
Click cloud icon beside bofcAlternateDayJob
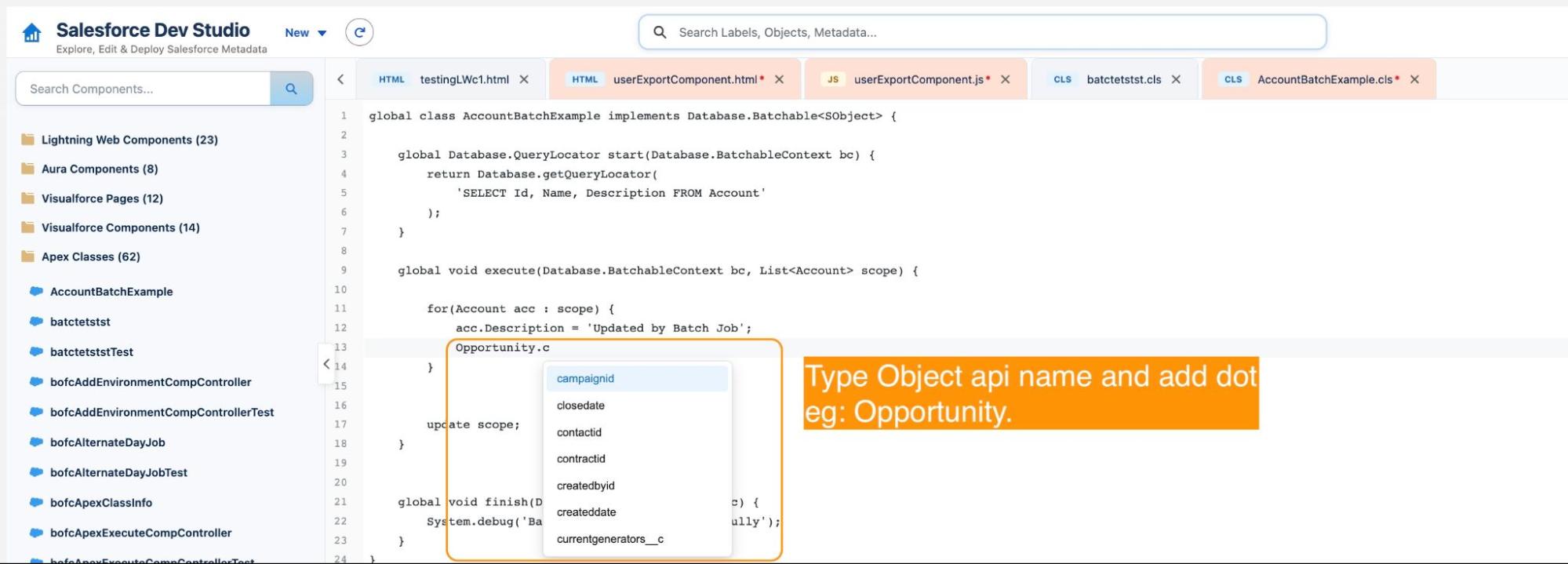click(x=35, y=442)
